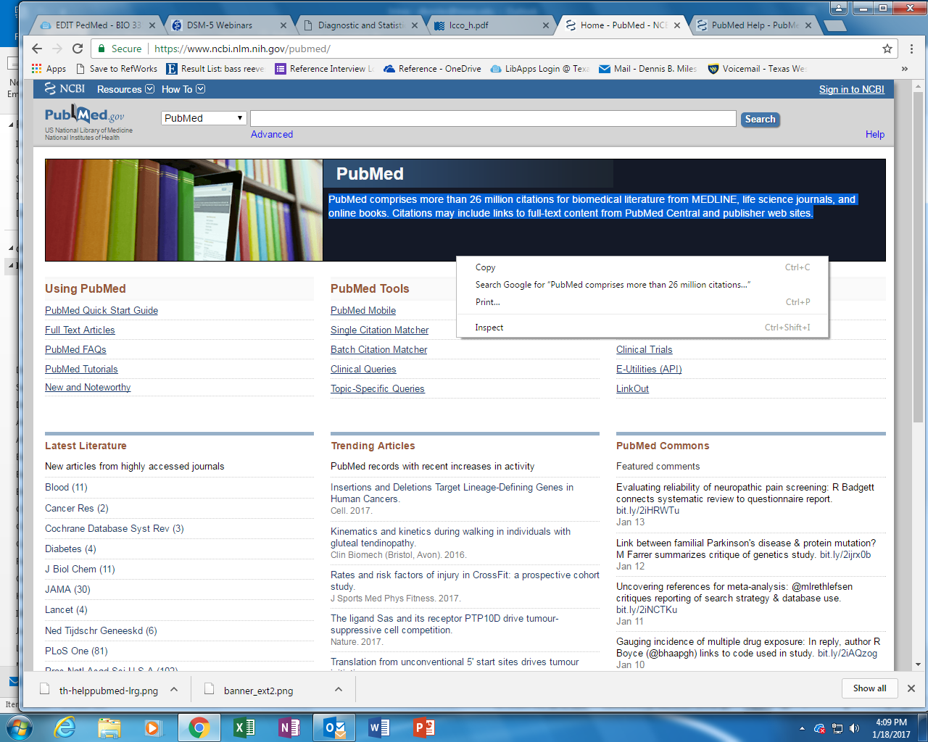Image resolution: width=928 pixels, height=742 pixels.
Task: Open the Apps grid in bookmarks bar
Action: [x=49, y=69]
